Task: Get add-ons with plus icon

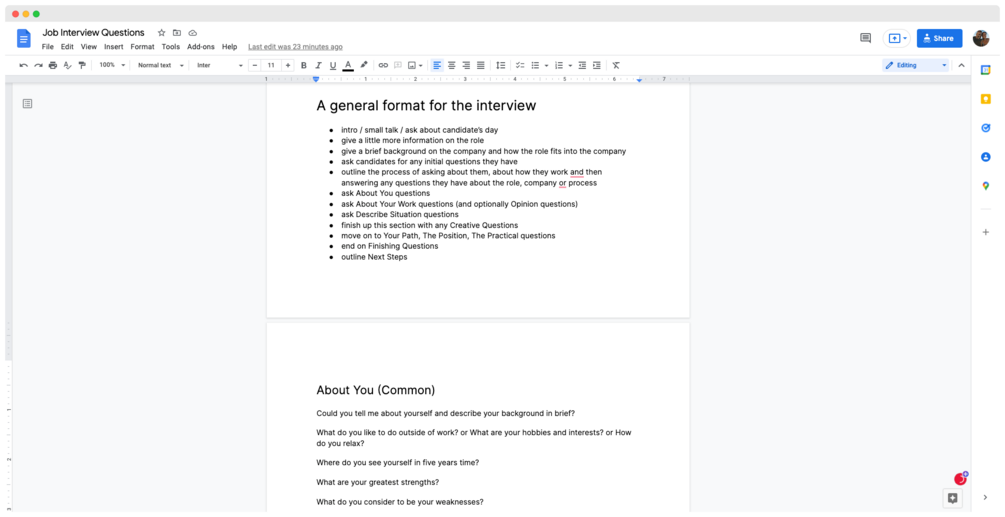Action: 986,232
